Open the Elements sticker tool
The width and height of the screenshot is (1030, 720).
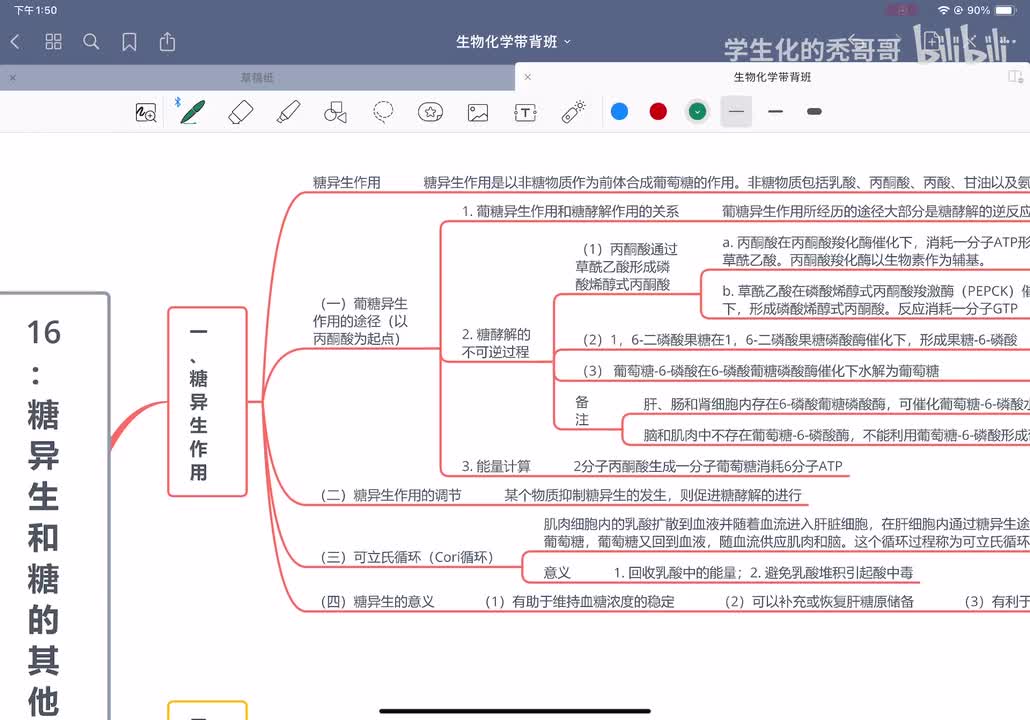430,112
